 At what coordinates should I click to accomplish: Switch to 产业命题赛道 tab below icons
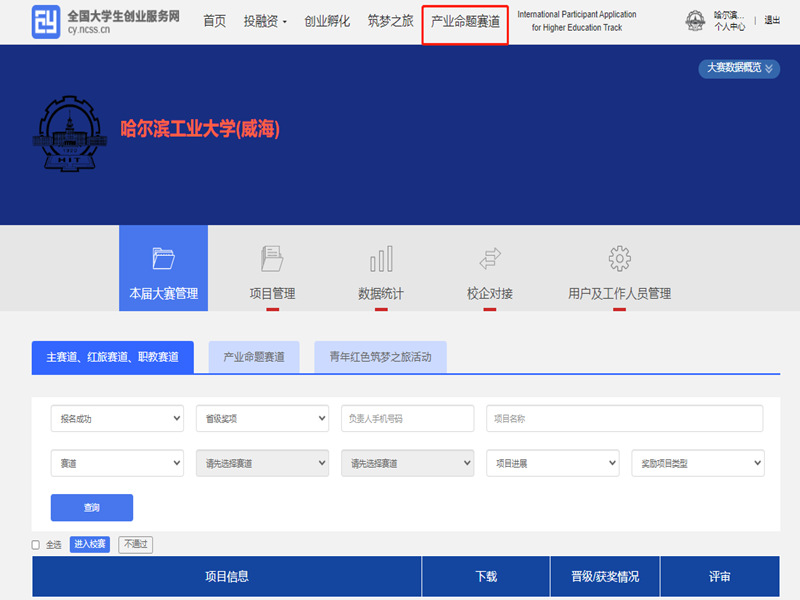(254, 357)
